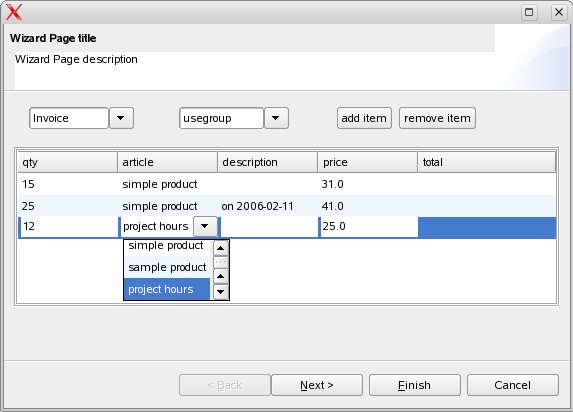This screenshot has height=412, width=573.
Task: Click the red X application icon
Action: point(14,12)
